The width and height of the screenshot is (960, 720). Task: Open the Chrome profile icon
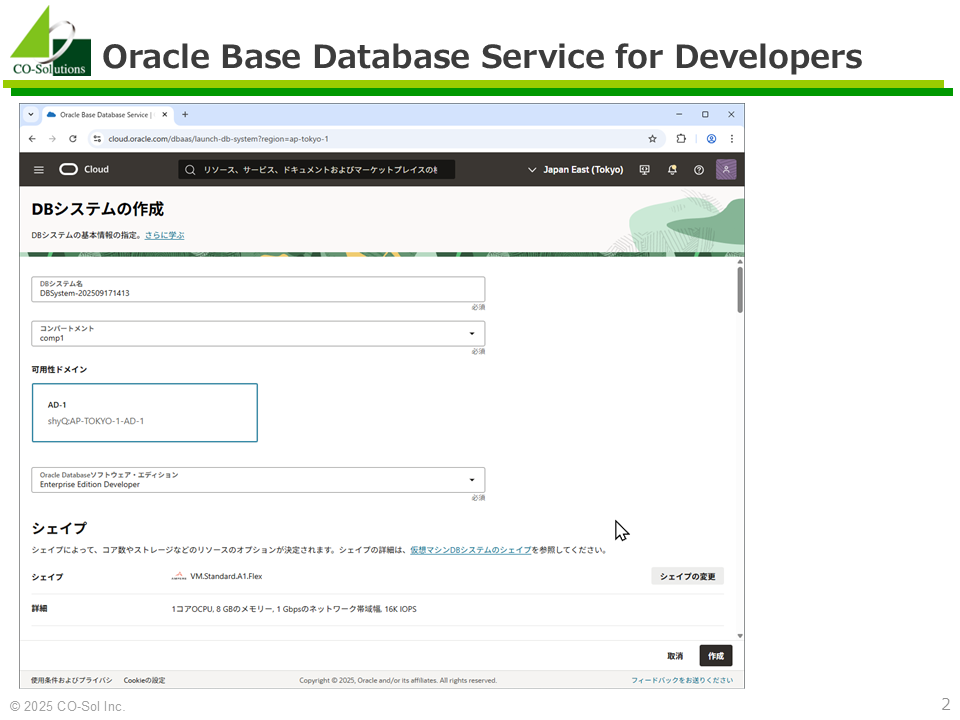711,139
